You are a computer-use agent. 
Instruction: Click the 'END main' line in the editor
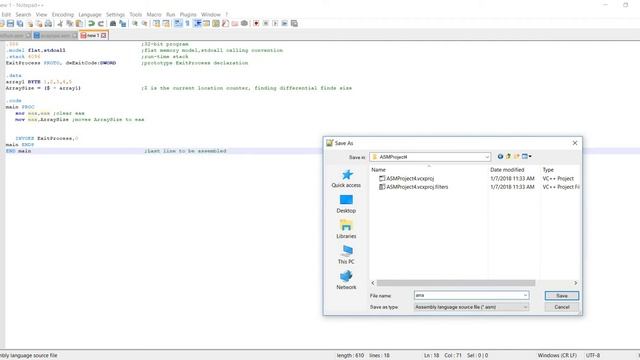tap(18, 151)
